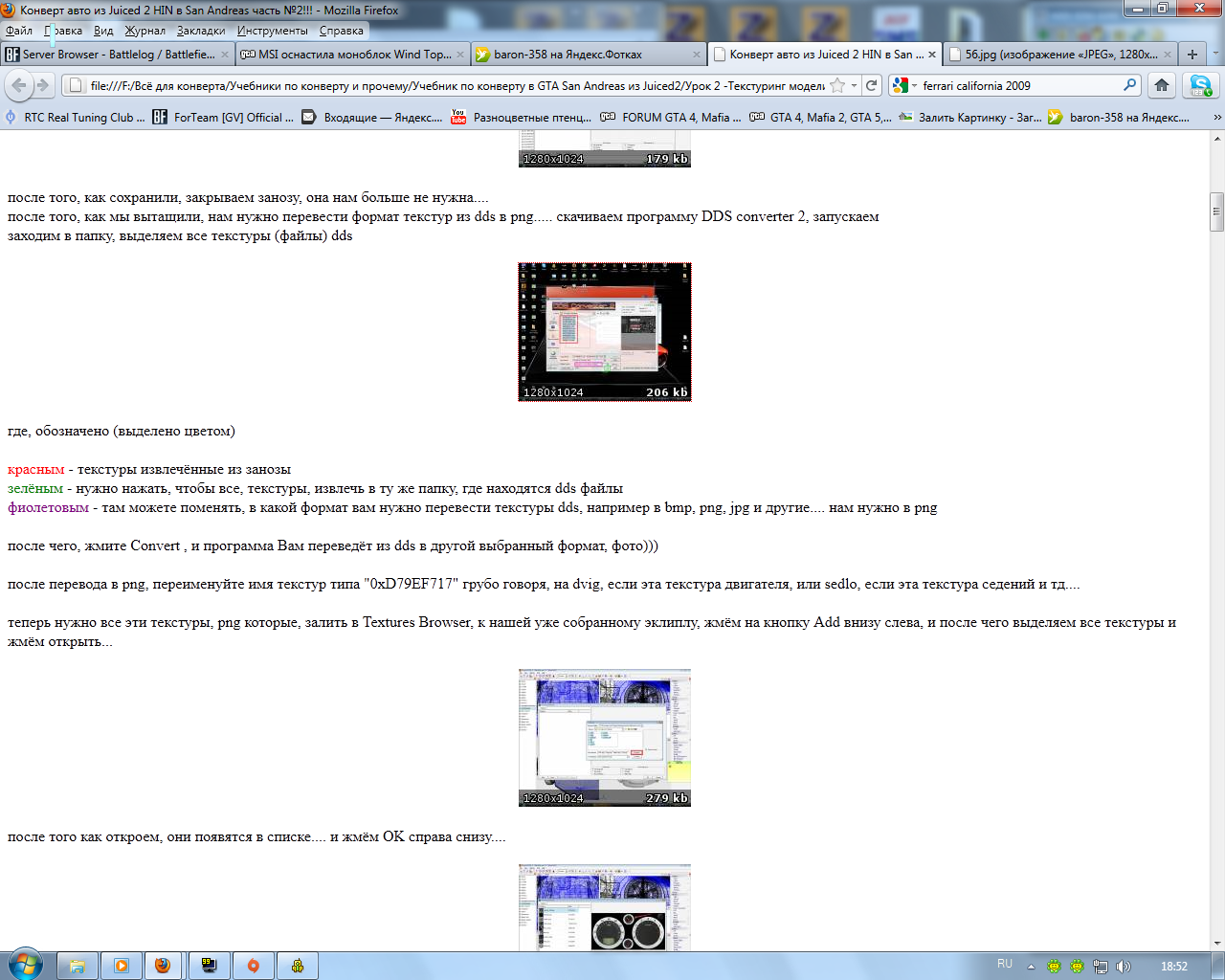Open Входящие — Яндекс bookmark
Viewport: 1225px width, 980px height.
(372, 118)
